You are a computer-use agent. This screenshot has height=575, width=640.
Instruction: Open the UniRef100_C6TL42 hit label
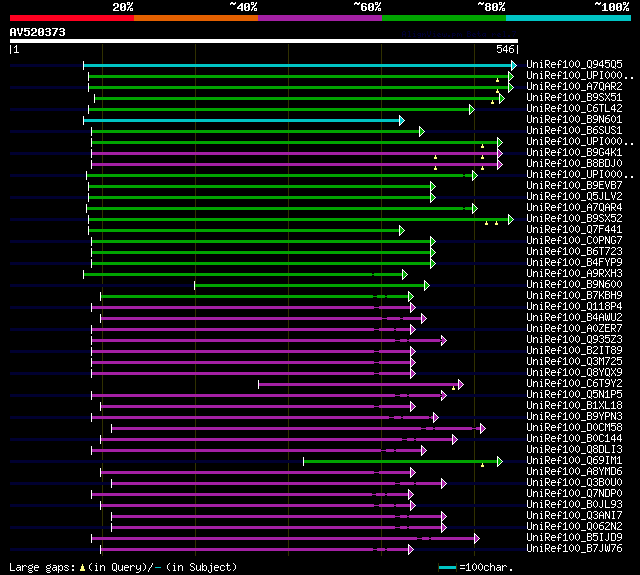point(574,109)
